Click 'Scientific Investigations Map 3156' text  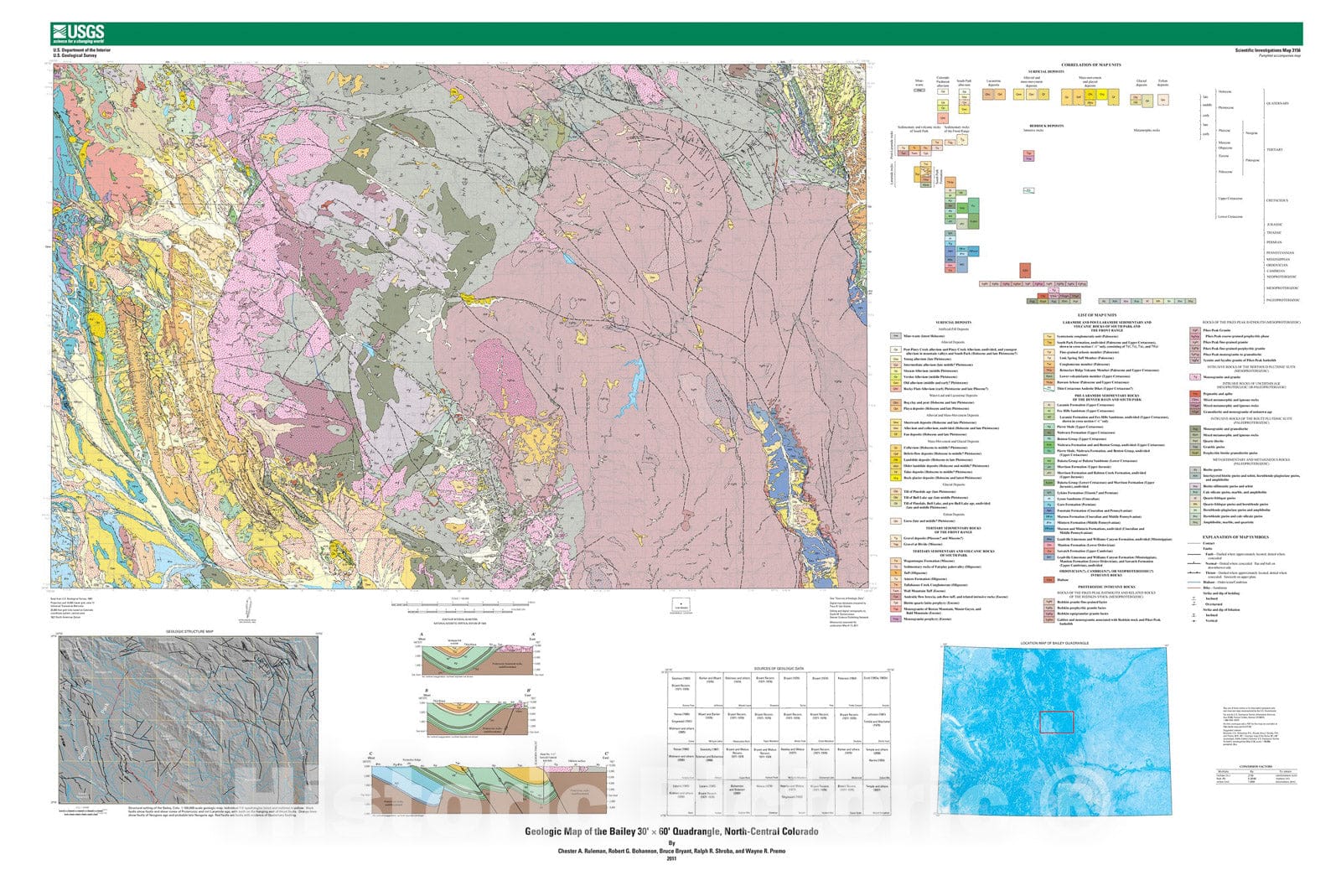(x=1268, y=50)
